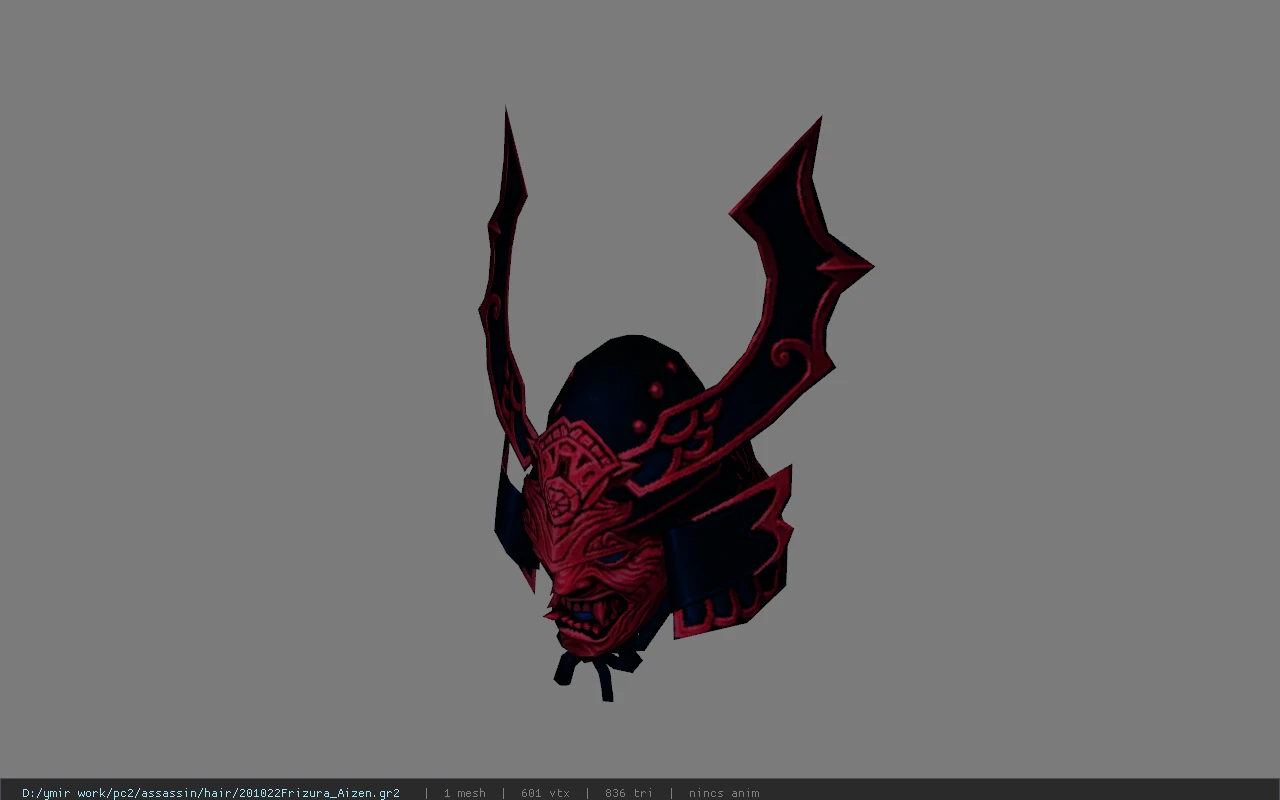Screen dimensions: 1280x800
Task: Click the dark chin strap knot below mask
Action: (600, 670)
